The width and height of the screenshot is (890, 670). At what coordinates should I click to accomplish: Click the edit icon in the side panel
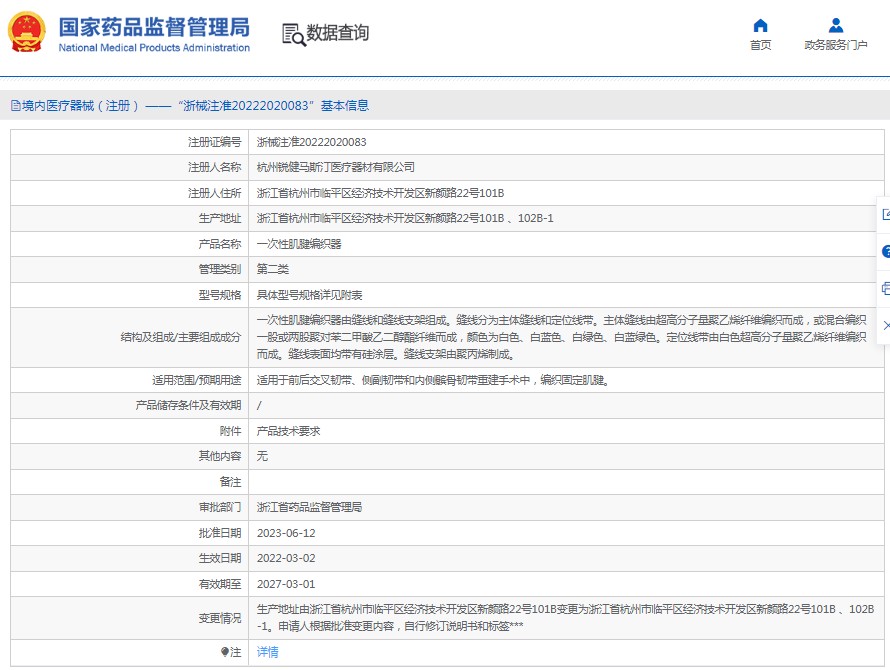(886, 214)
